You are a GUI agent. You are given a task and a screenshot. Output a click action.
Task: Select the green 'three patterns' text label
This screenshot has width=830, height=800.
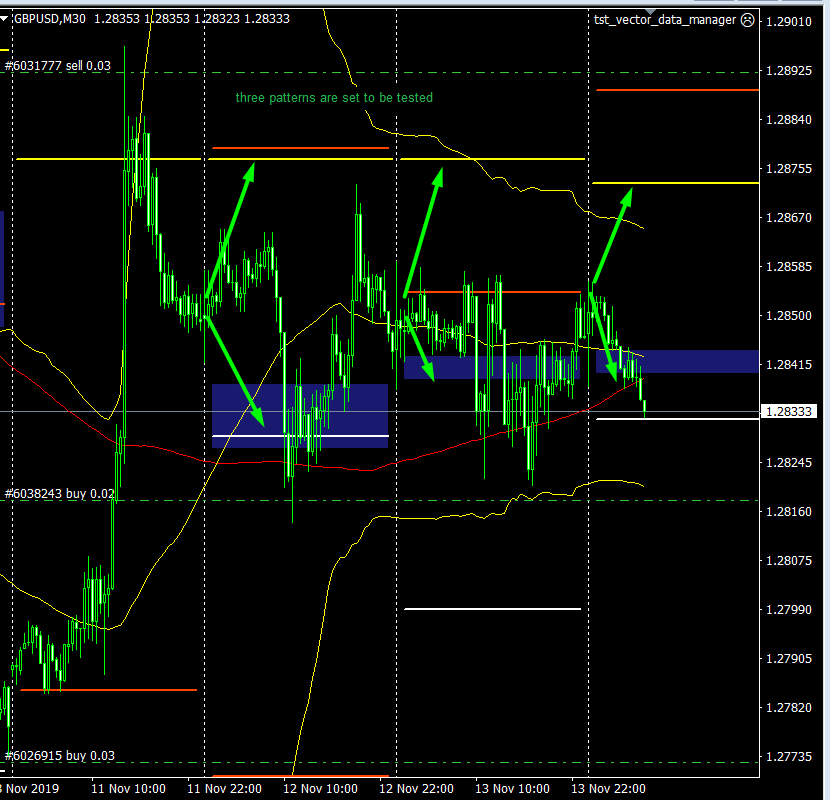(334, 98)
